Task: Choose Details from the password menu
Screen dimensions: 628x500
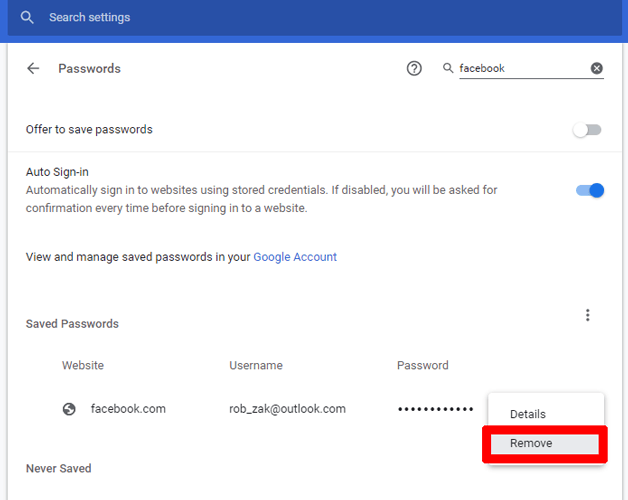Action: pyautogui.click(x=545, y=414)
